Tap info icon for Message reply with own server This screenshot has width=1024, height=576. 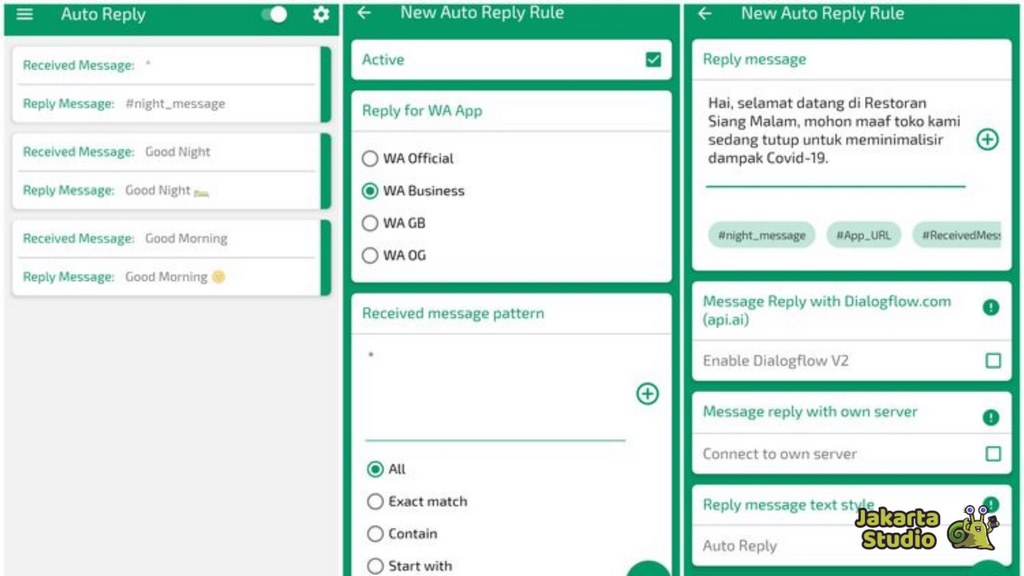991,417
